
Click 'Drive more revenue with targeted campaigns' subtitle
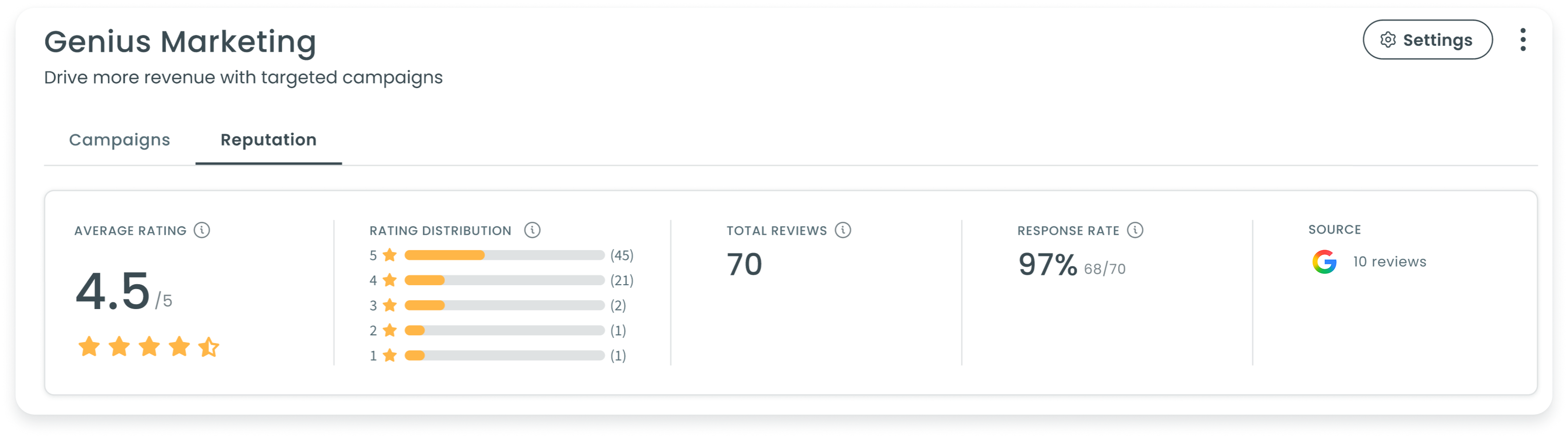(x=244, y=77)
